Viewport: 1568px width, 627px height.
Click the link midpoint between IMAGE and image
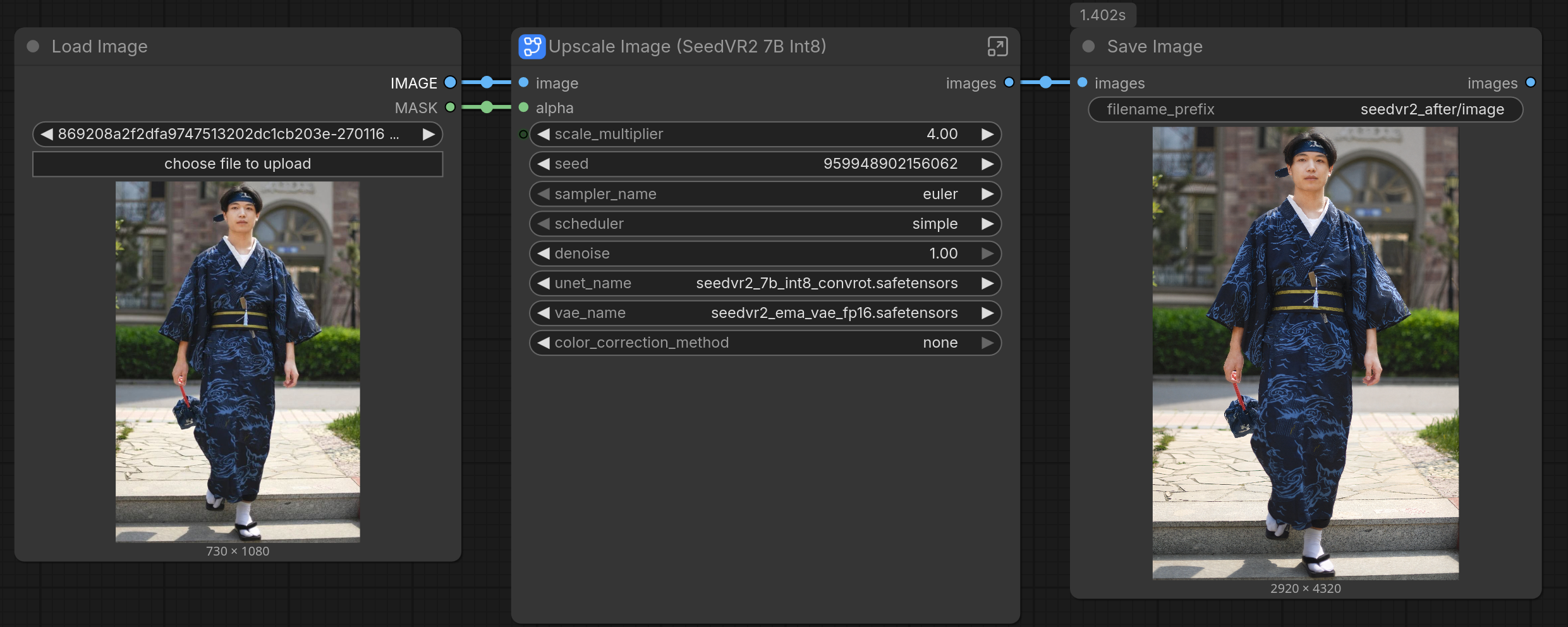[487, 82]
